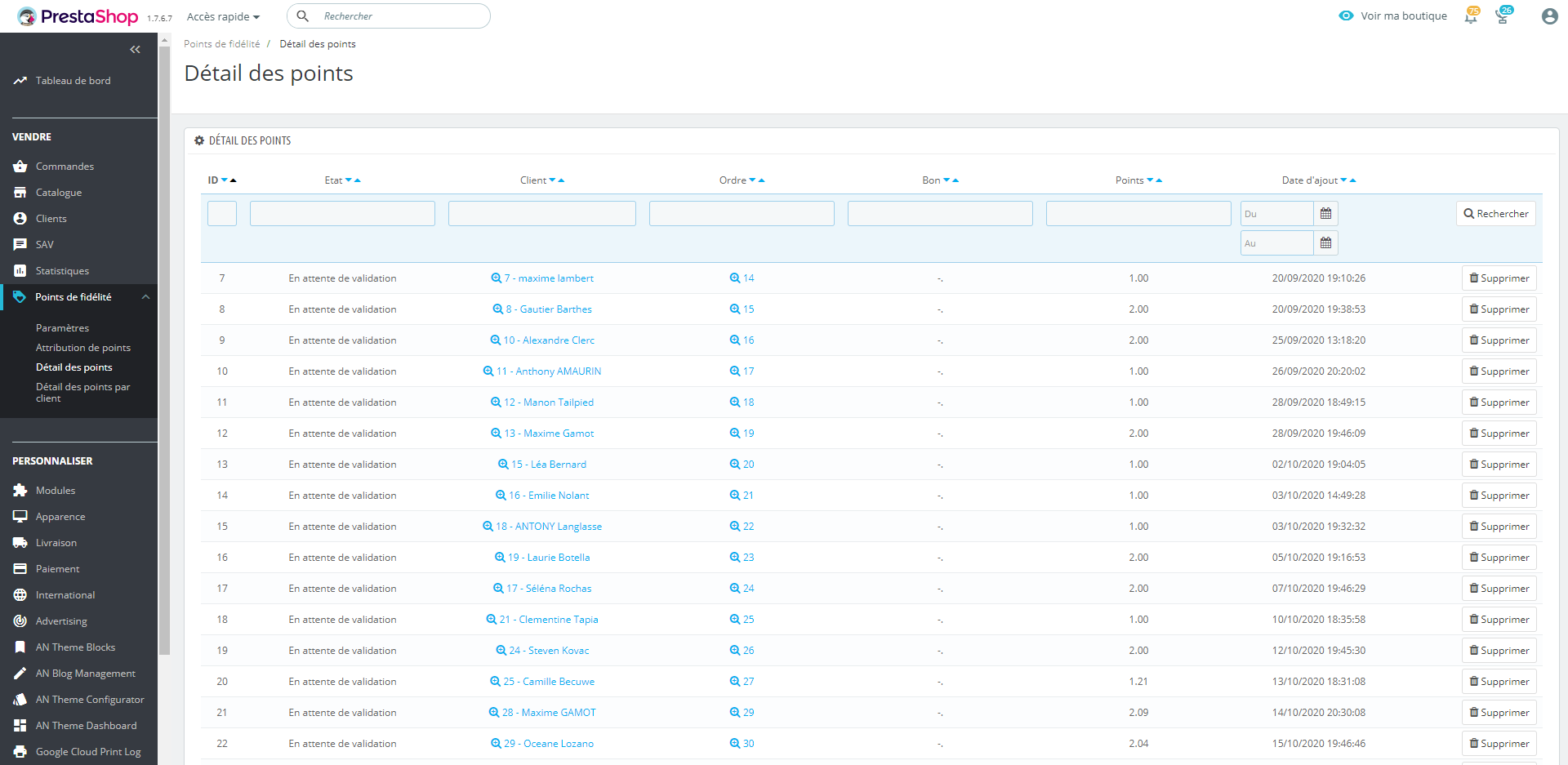Click the Client filter input

pyautogui.click(x=542, y=214)
